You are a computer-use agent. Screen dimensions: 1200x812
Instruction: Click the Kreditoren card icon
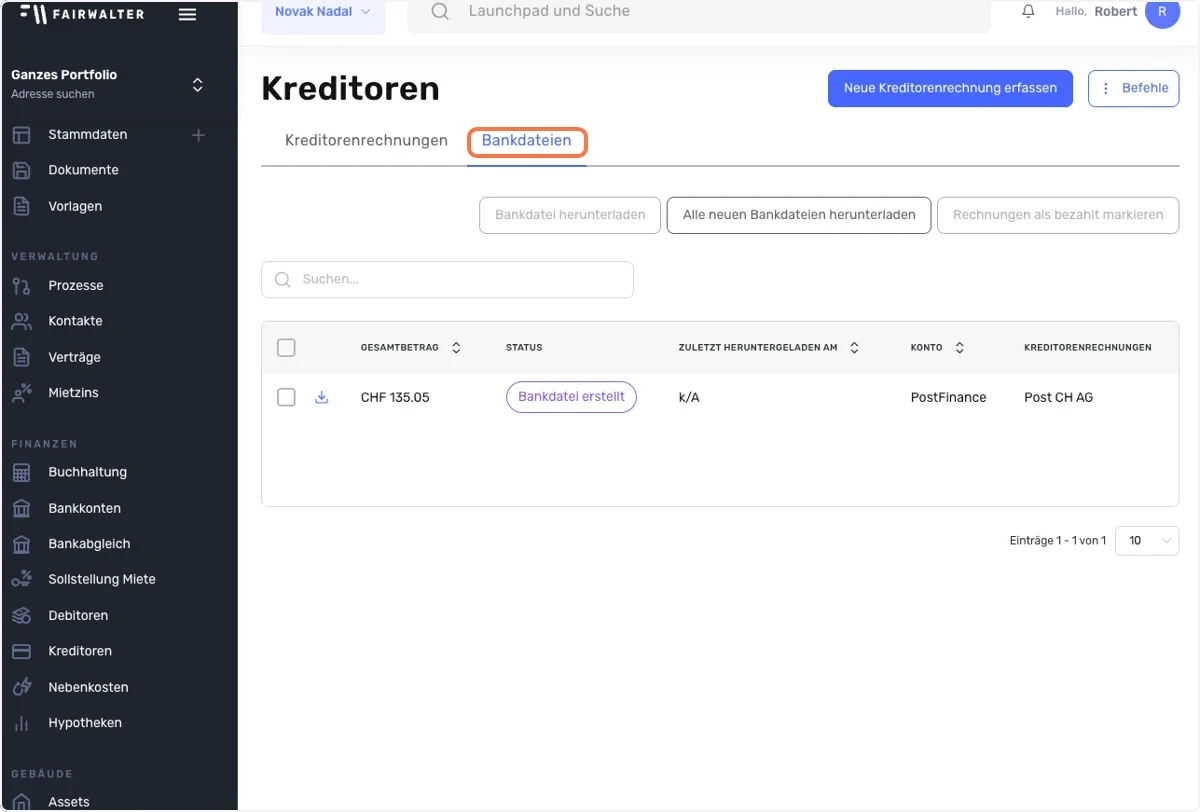[x=21, y=651]
